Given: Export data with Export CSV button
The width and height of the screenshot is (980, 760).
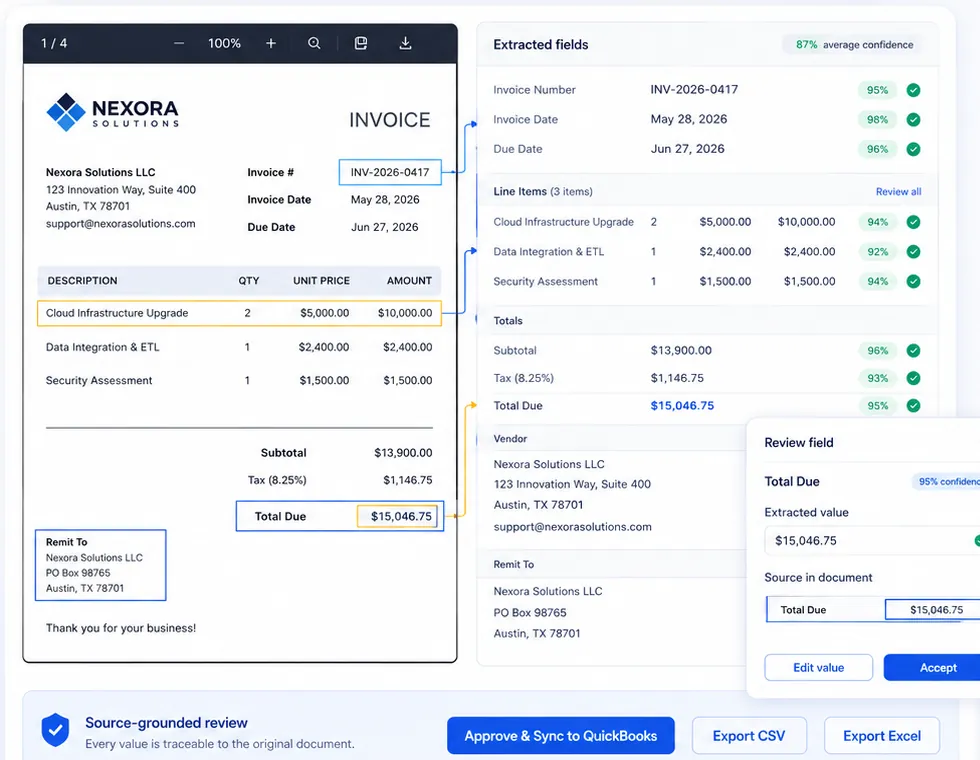Looking at the screenshot, I should tap(749, 736).
